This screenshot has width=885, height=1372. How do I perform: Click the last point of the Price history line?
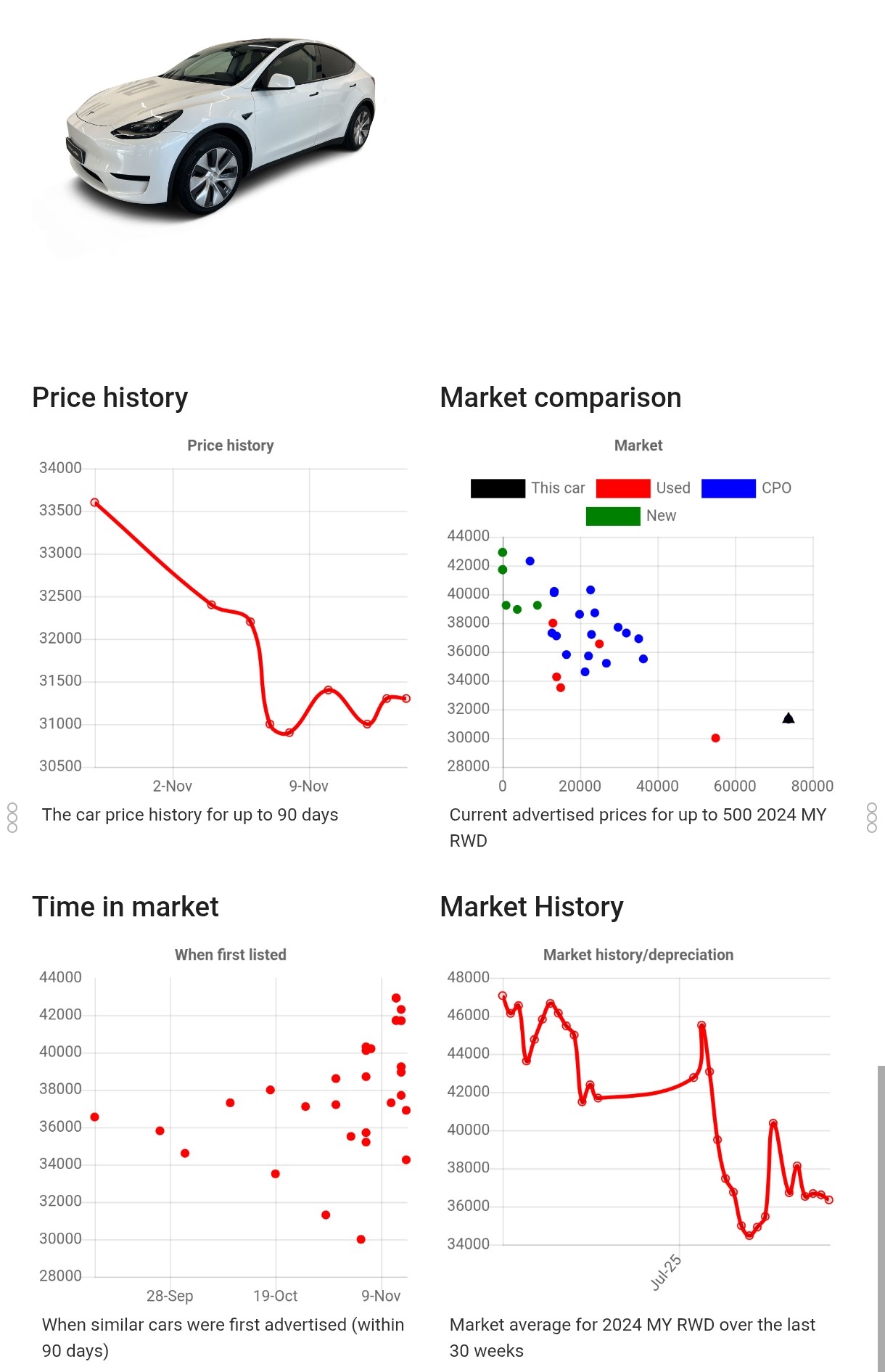click(x=406, y=698)
